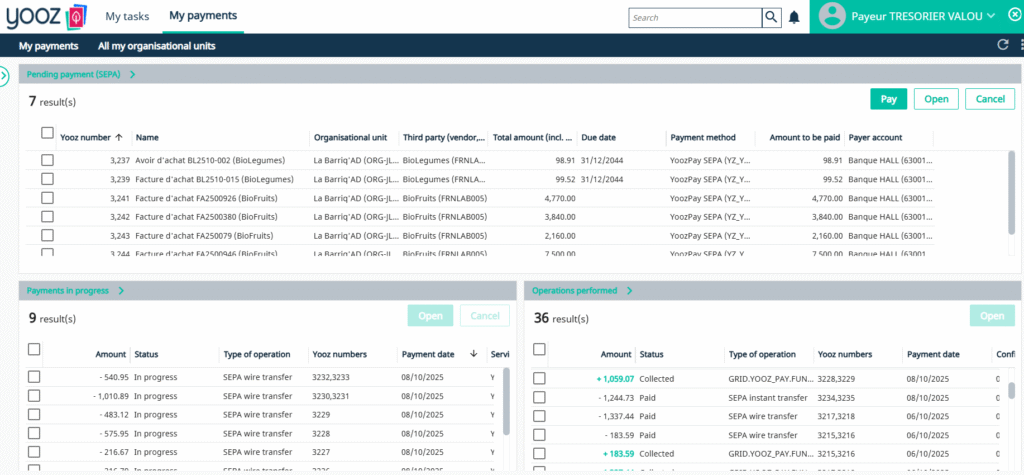Click the logout circle-X icon
1024x475 pixels.
[x=1012, y=15]
